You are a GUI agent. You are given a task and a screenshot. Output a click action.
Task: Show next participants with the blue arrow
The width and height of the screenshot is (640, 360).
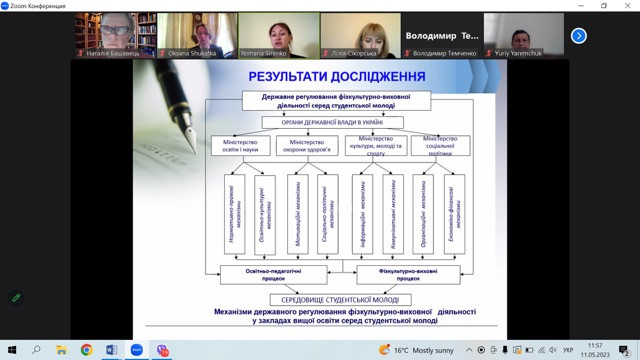[x=578, y=36]
